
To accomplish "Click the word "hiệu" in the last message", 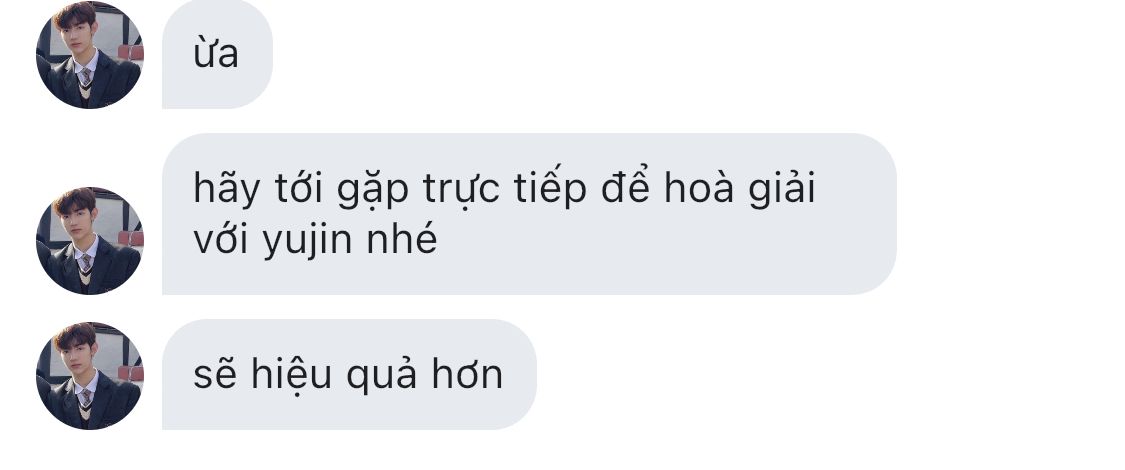I will [291, 374].
